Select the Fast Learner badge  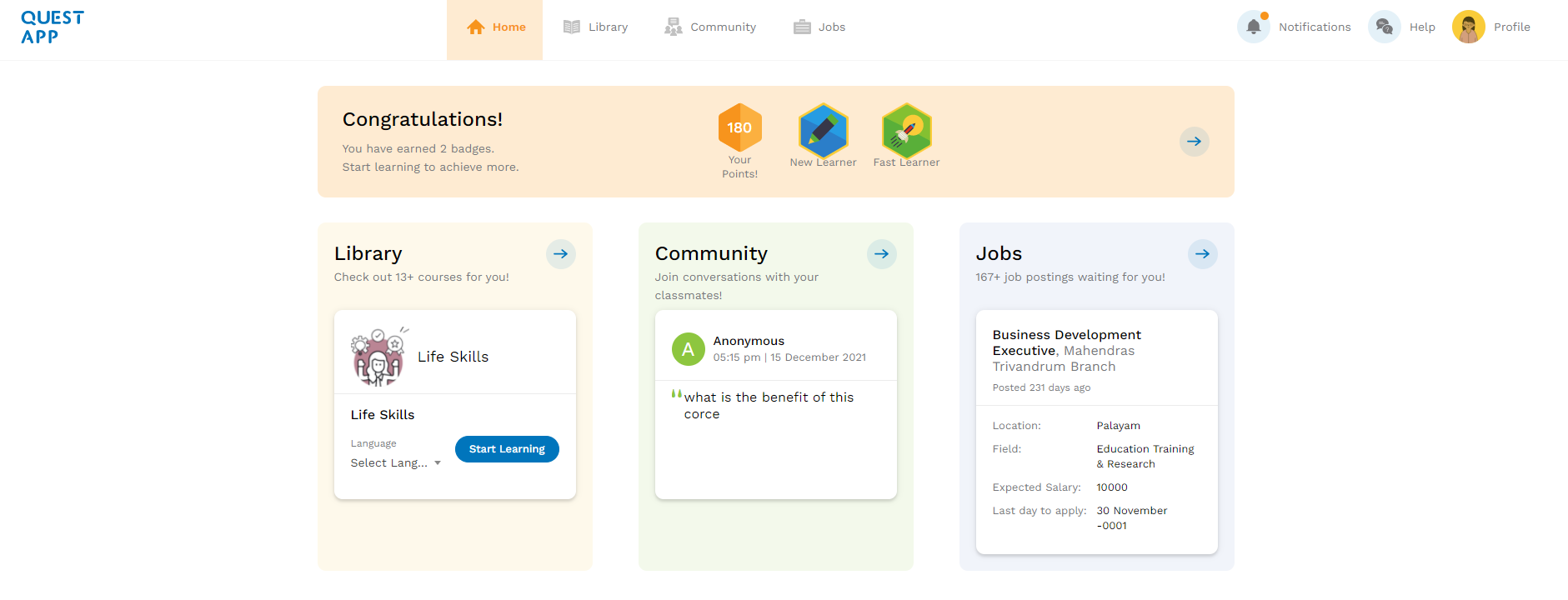pos(906,131)
